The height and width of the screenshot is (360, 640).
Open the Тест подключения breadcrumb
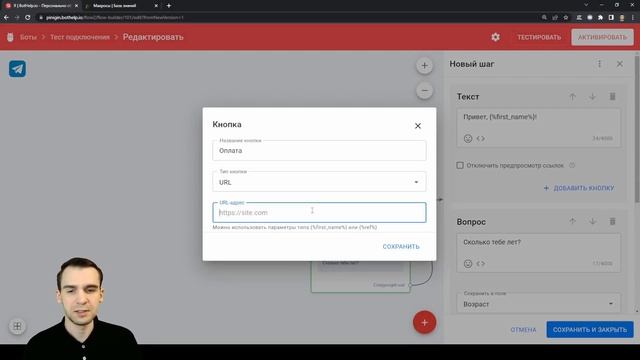pyautogui.click(x=80, y=37)
